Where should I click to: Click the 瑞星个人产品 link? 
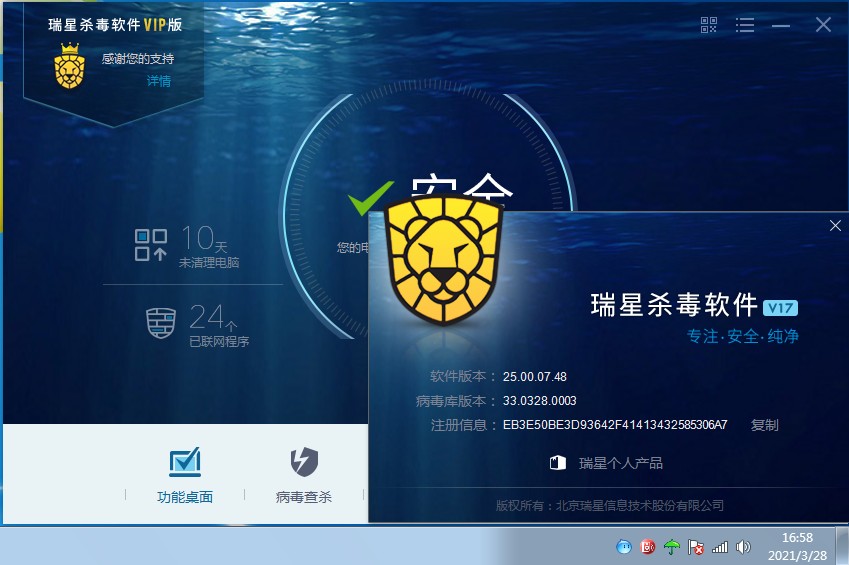coord(609,463)
